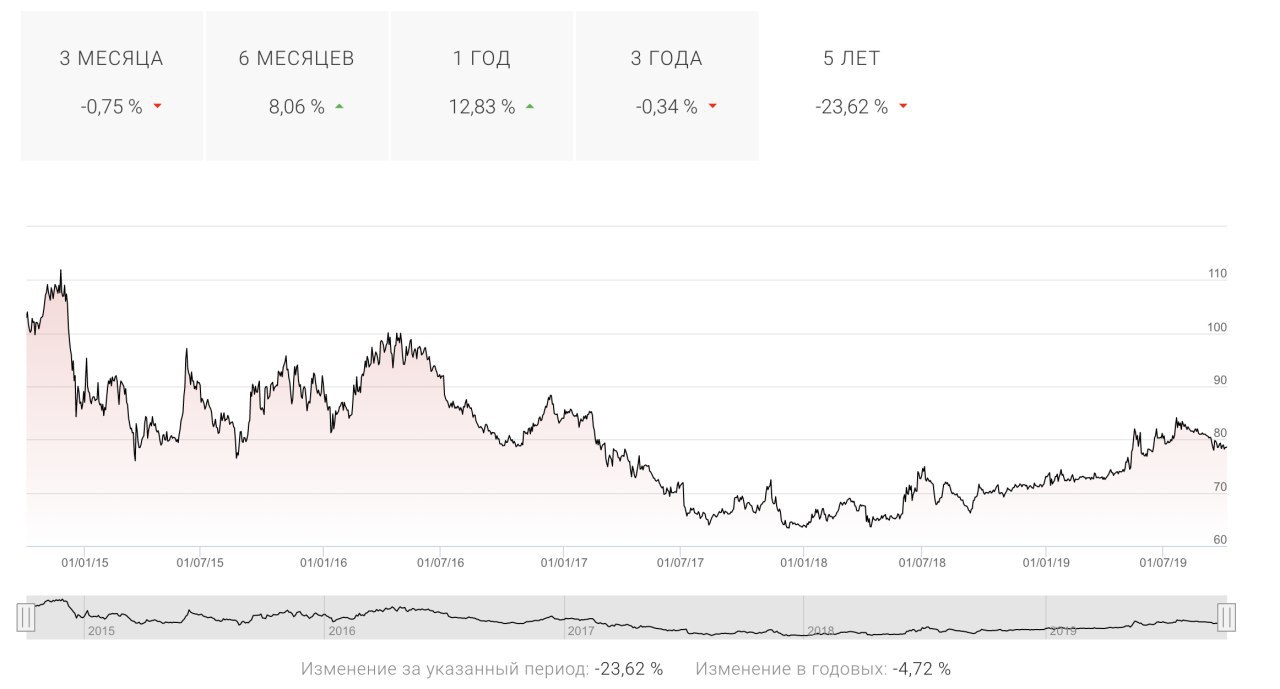1280x689 pixels.
Task: Click the 01/07/19 axis date label
Action: [x=1163, y=562]
